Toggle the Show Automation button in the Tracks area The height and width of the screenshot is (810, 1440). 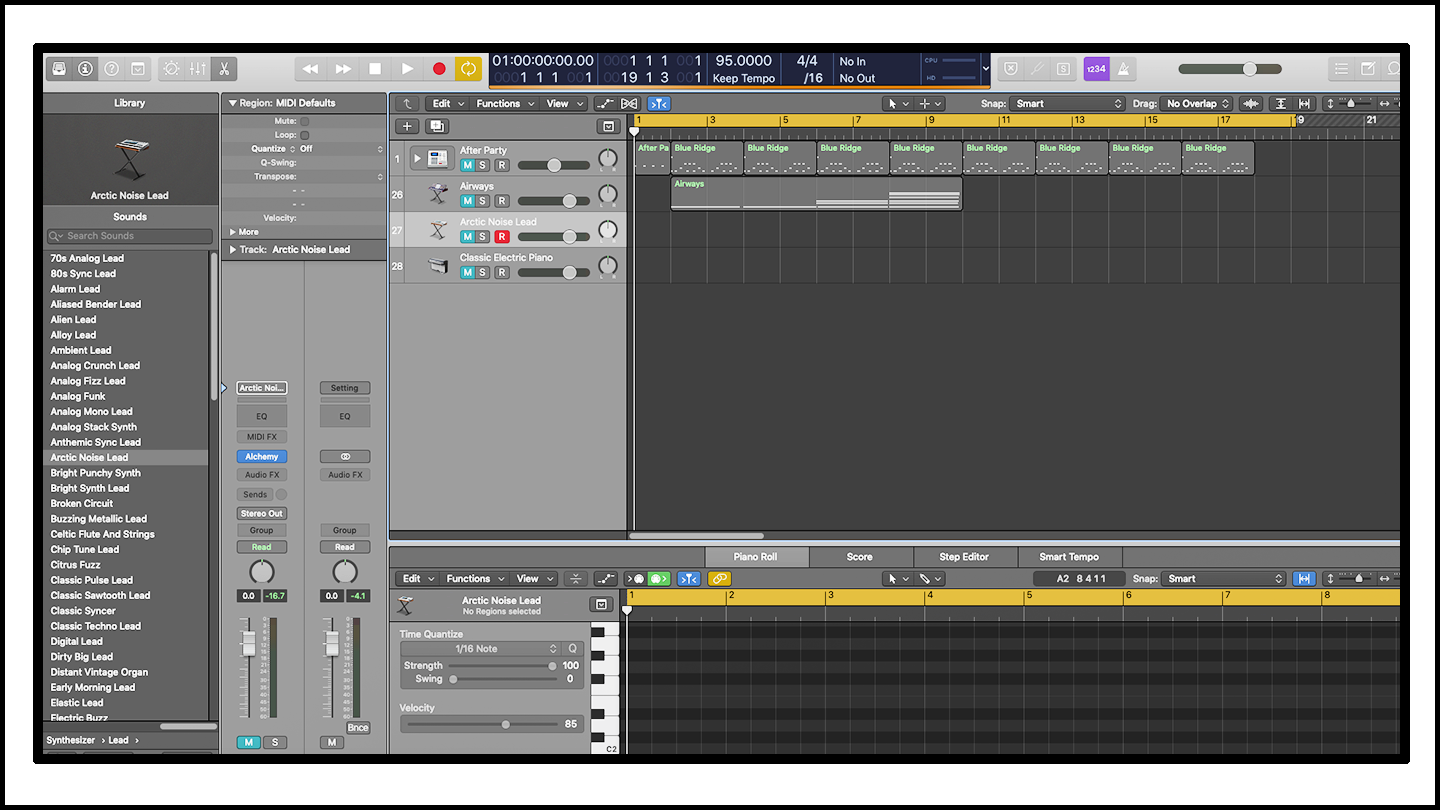604,103
